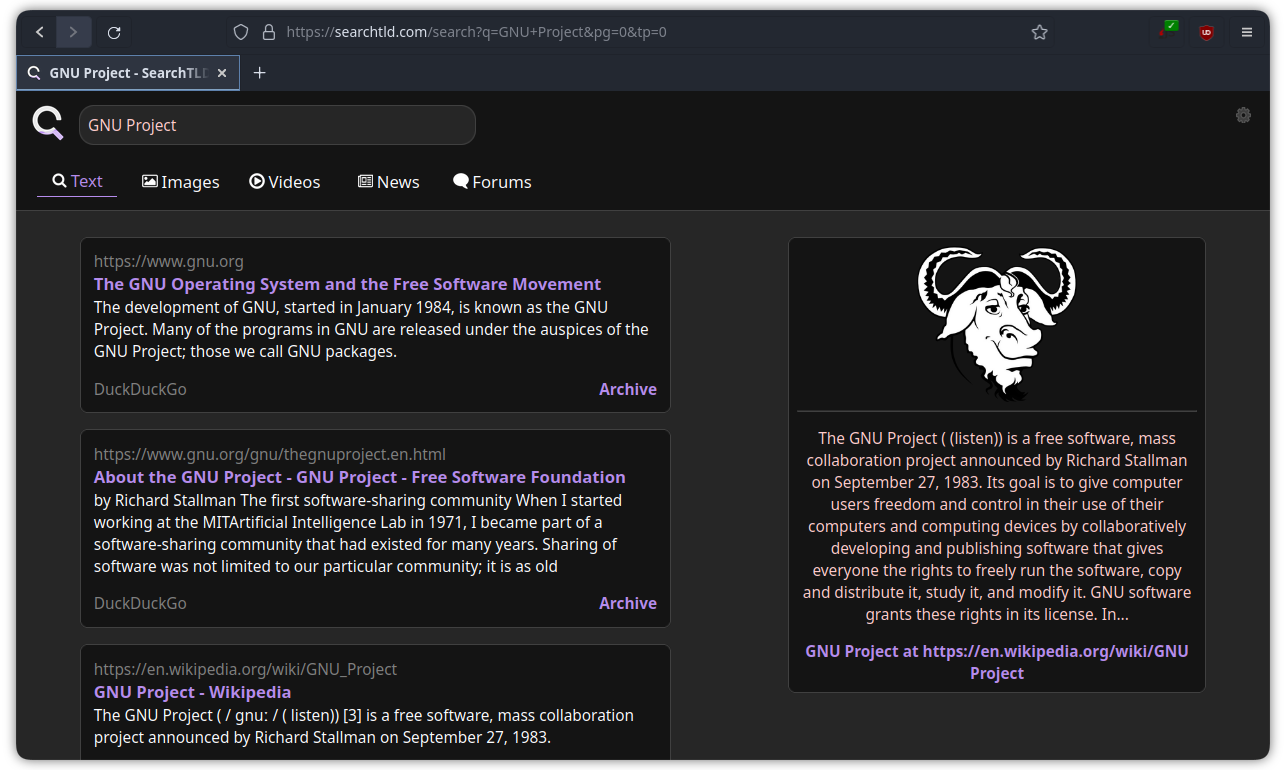
Task: Open GNU Project at Wikipedia infobox link
Action: pyautogui.click(x=997, y=662)
